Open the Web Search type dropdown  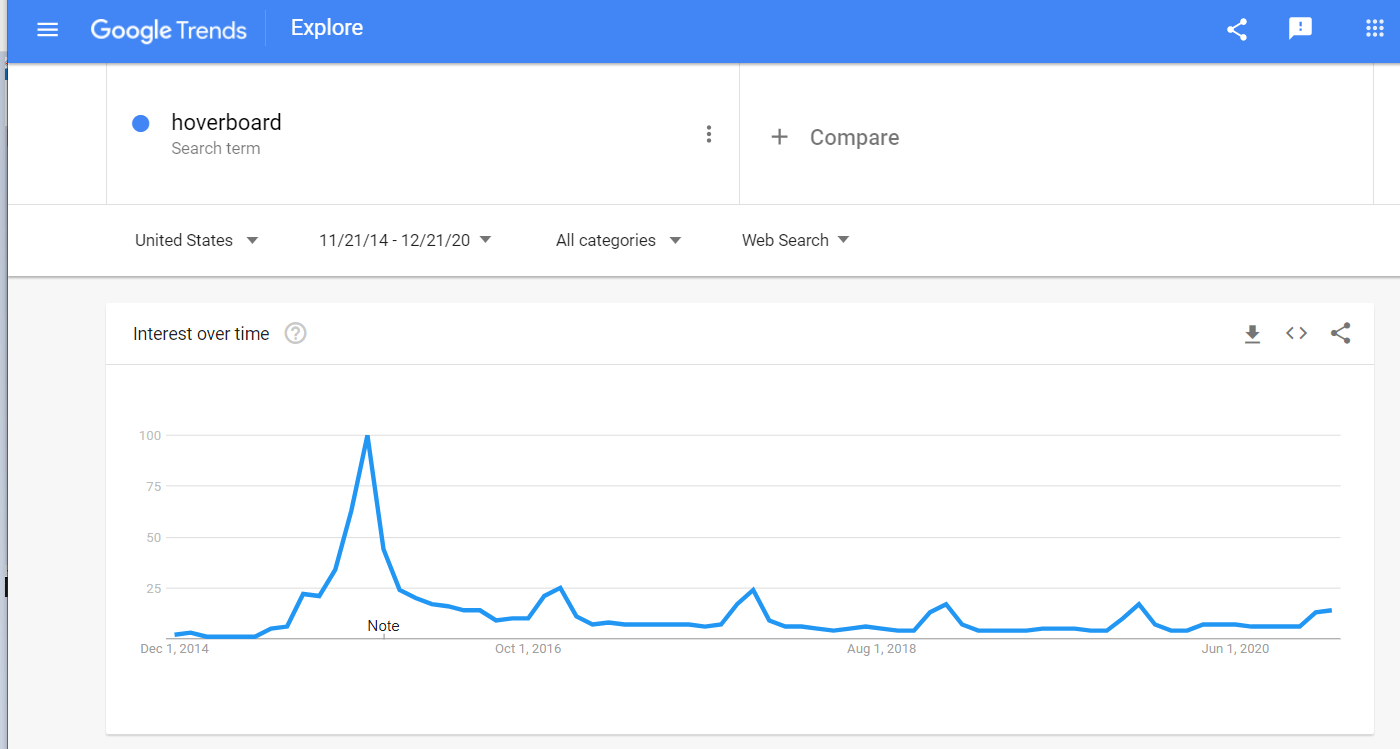795,240
